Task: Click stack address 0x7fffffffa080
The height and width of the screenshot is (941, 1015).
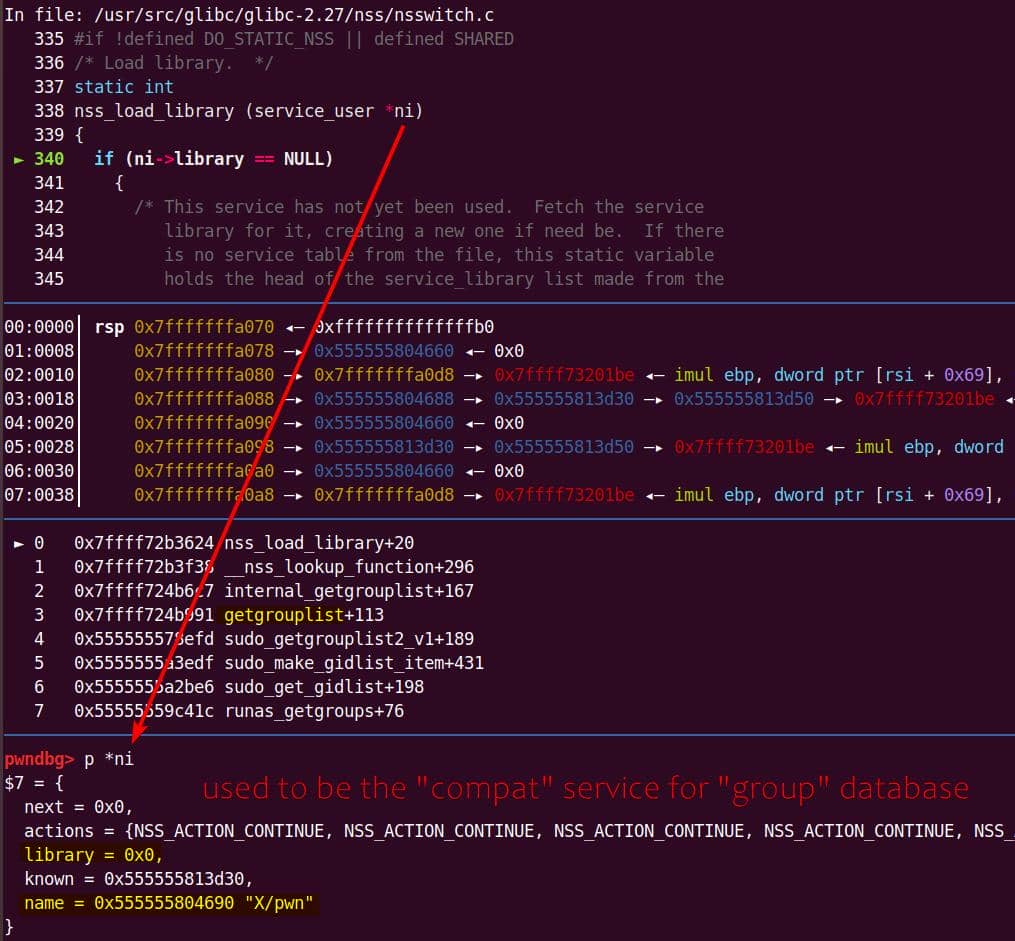Action: [204, 375]
